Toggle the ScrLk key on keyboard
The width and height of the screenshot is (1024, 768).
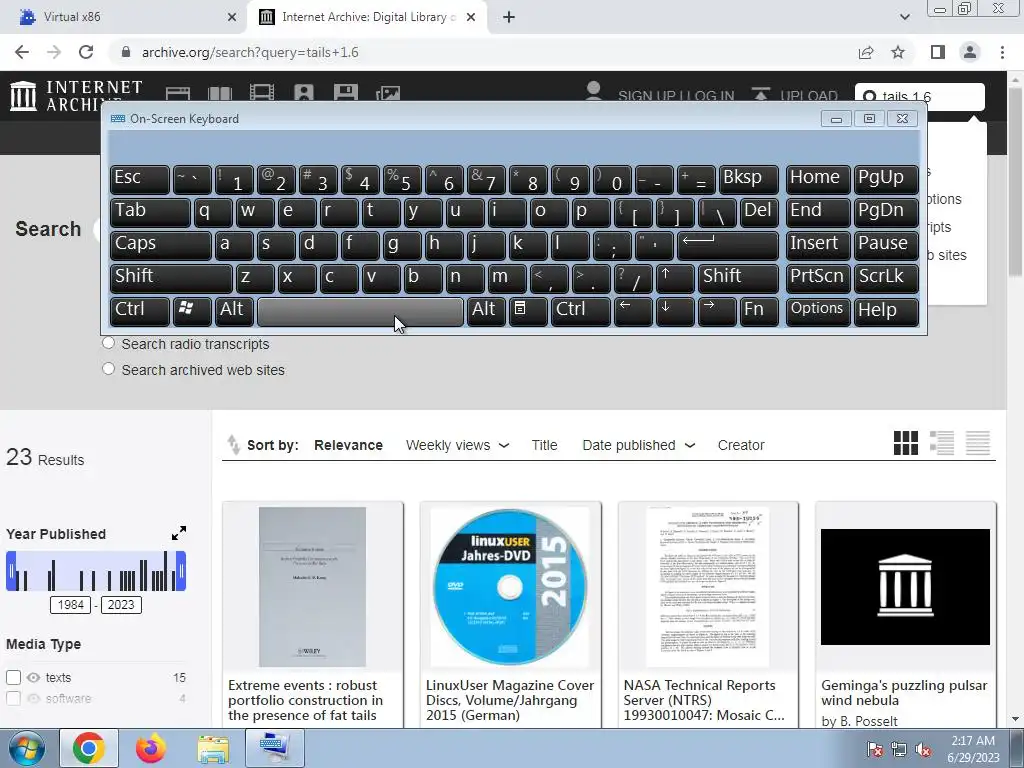(886, 278)
